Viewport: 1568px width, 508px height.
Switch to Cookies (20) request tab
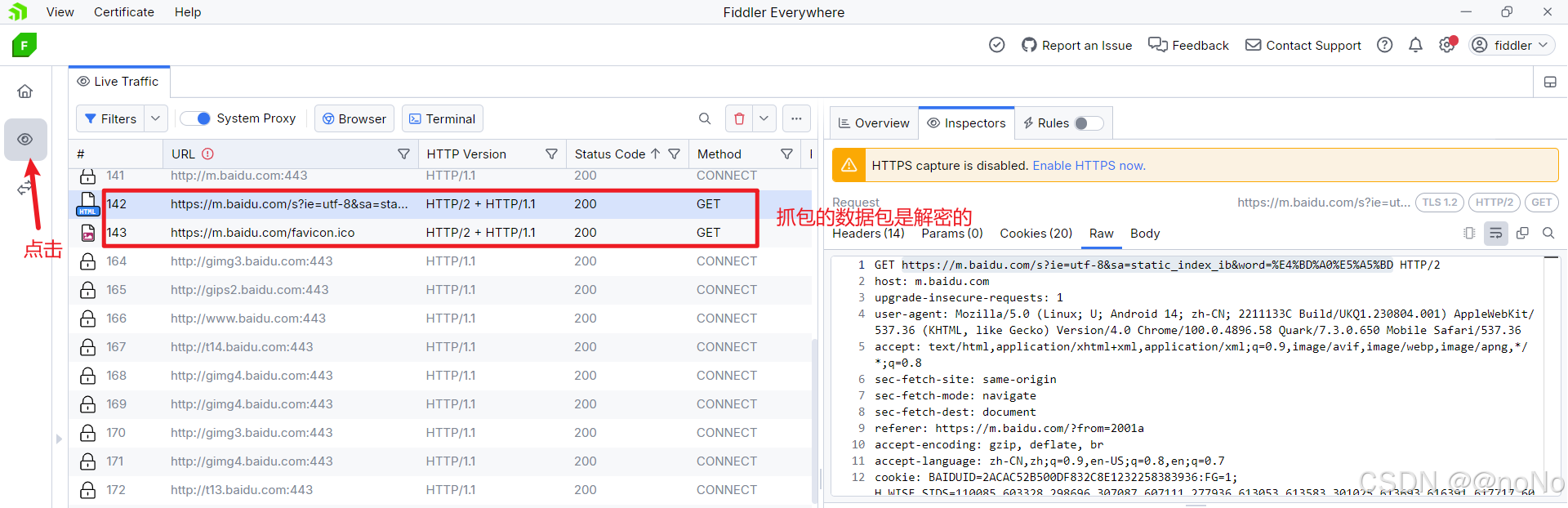(x=1036, y=234)
